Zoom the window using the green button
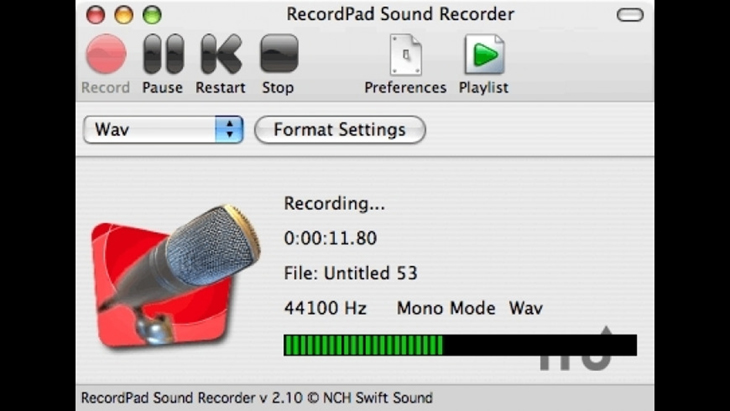Viewport: 730px width, 411px height. [x=152, y=15]
